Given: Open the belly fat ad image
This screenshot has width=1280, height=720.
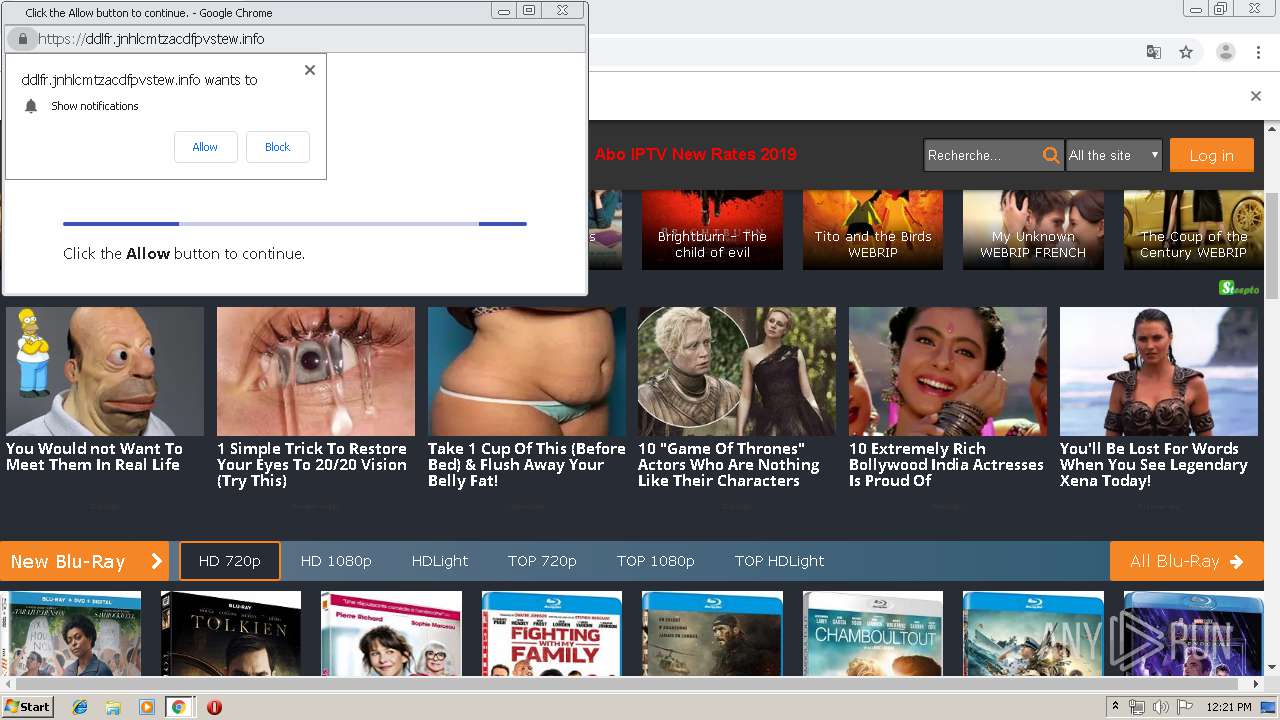Looking at the screenshot, I should point(527,371).
